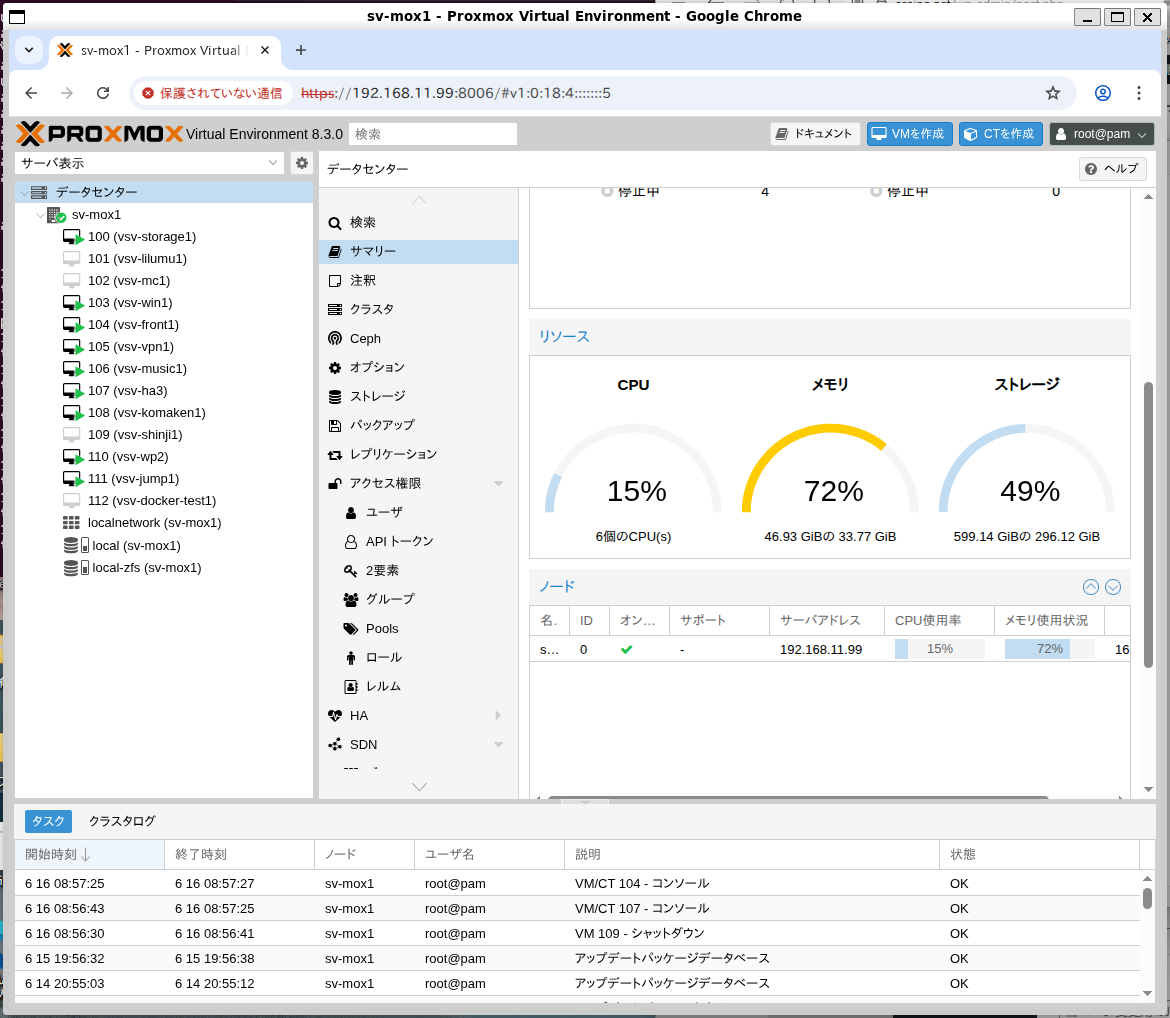Click the summary panel vertical scrollbar
Screen dimensions: 1170x1018
pyautogui.click(x=1148, y=525)
